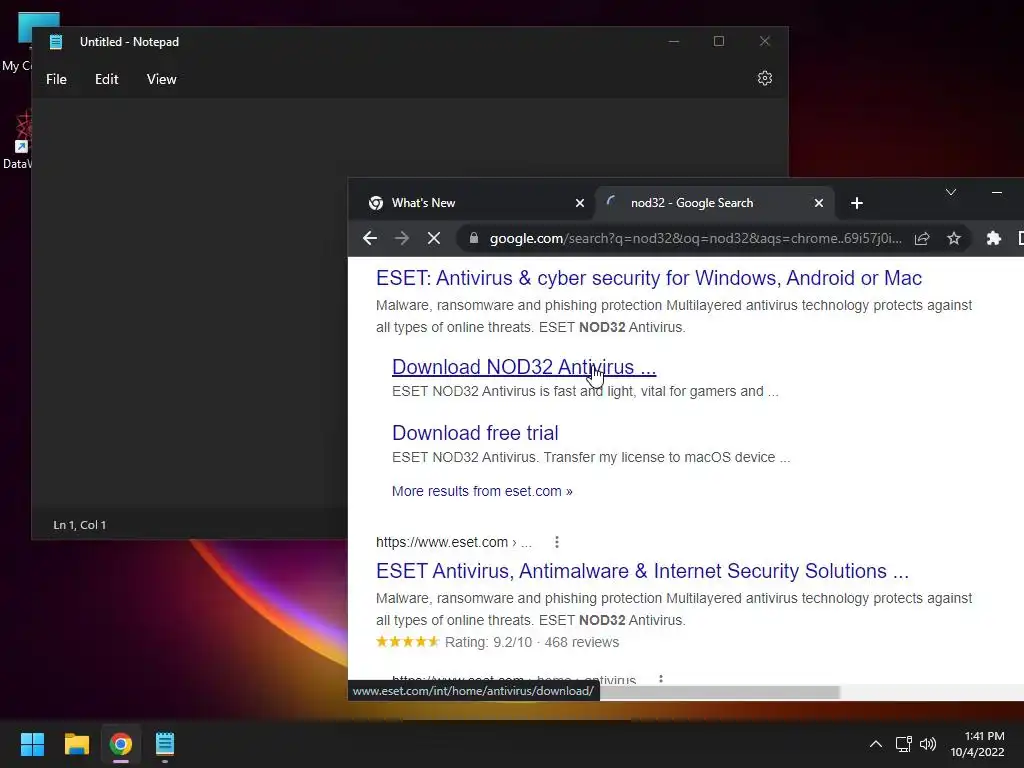This screenshot has width=1024, height=768.
Task: Open the View menu in Notepad
Action: 161,79
